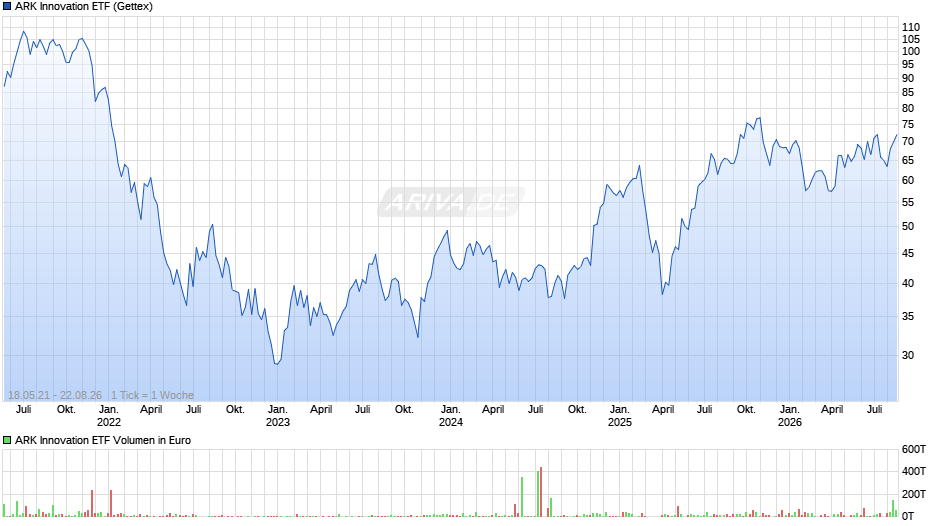Screen dimensions: 940x526
Task: Click the green volume legend square
Action: pyautogui.click(x=7, y=440)
